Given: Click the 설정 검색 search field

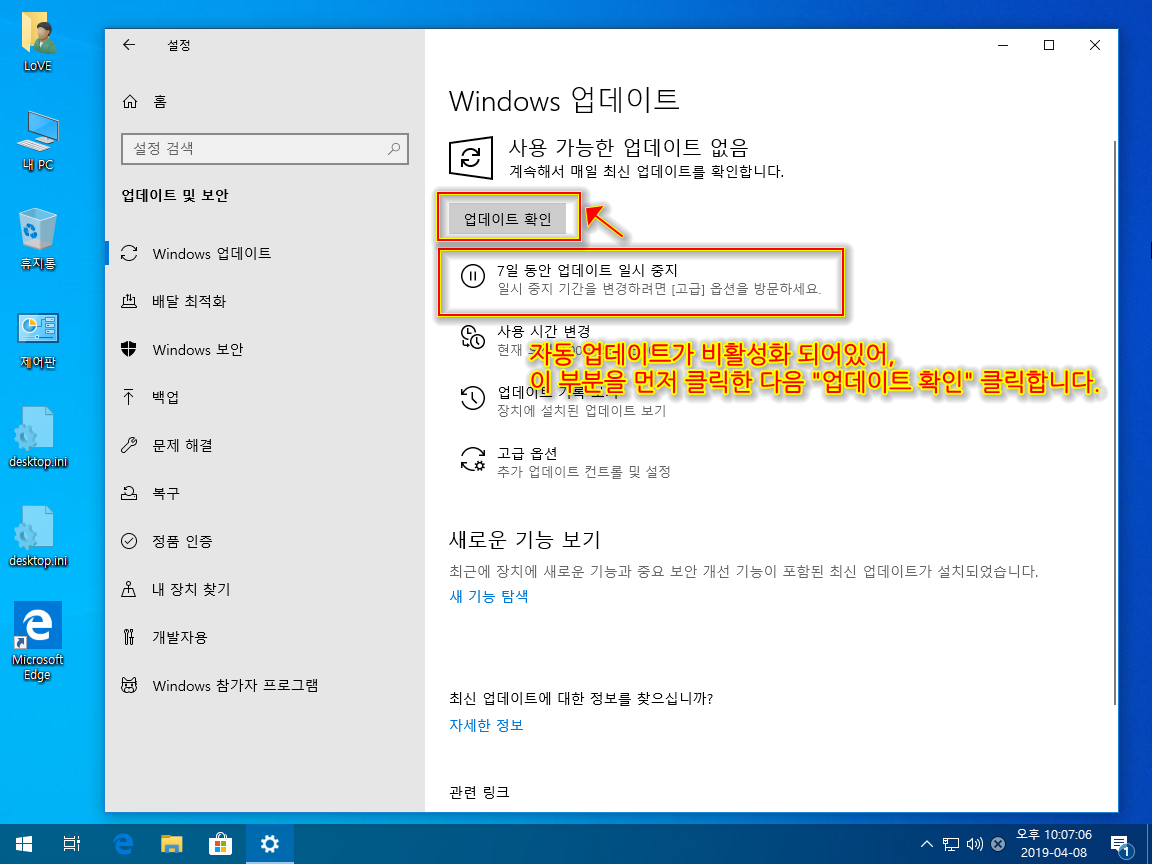Looking at the screenshot, I should (x=264, y=148).
